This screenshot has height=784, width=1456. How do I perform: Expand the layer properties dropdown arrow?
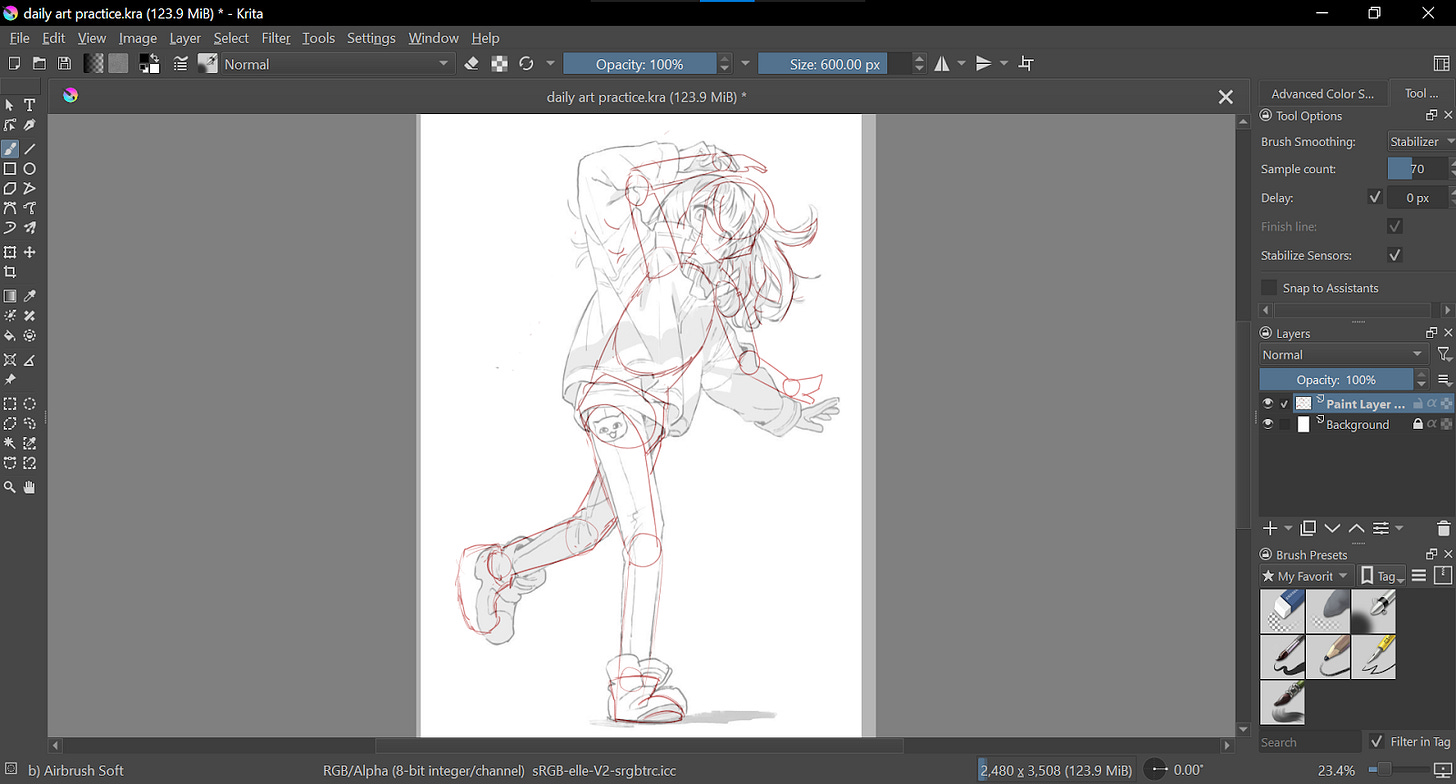point(1399,529)
